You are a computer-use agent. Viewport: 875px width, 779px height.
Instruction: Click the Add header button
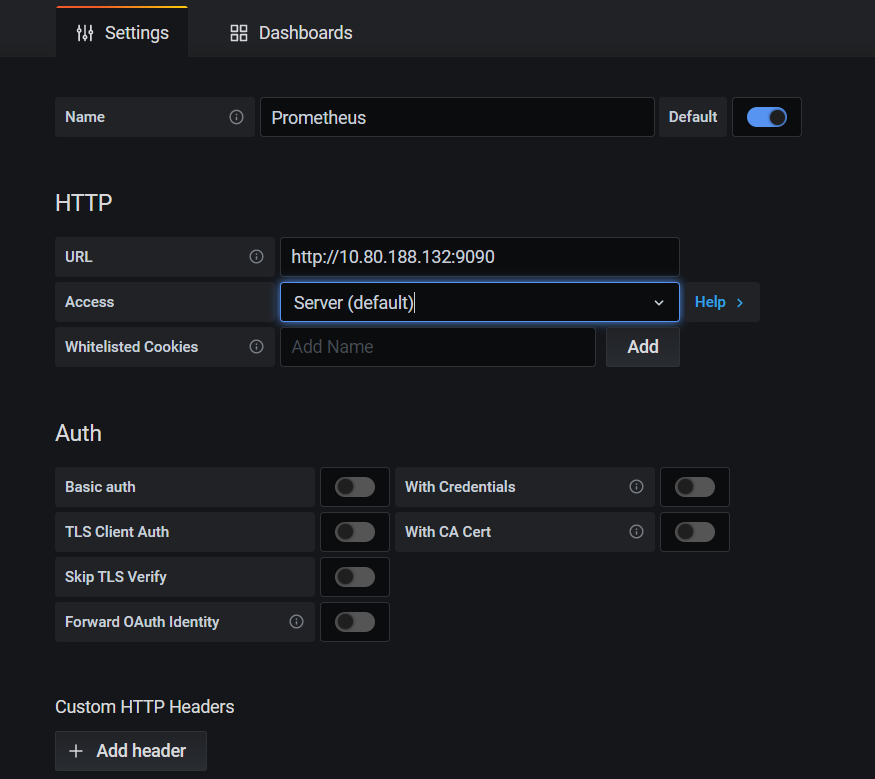[131, 751]
